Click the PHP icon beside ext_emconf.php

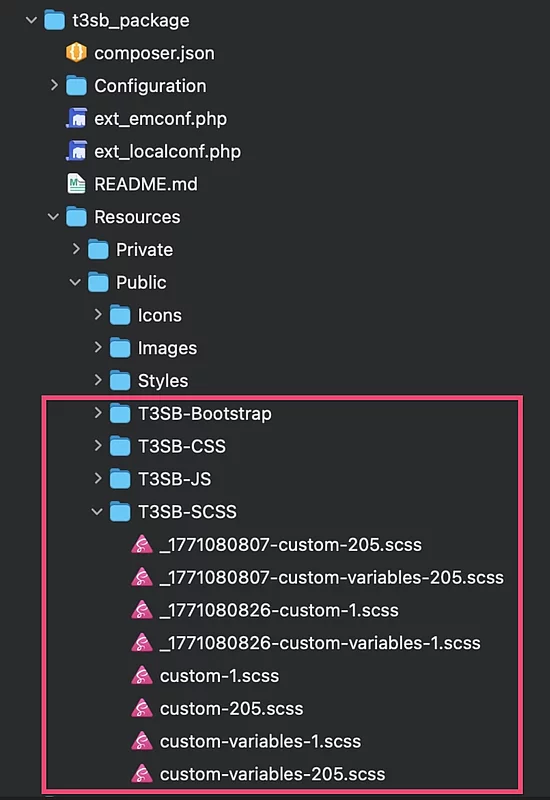click(77, 118)
